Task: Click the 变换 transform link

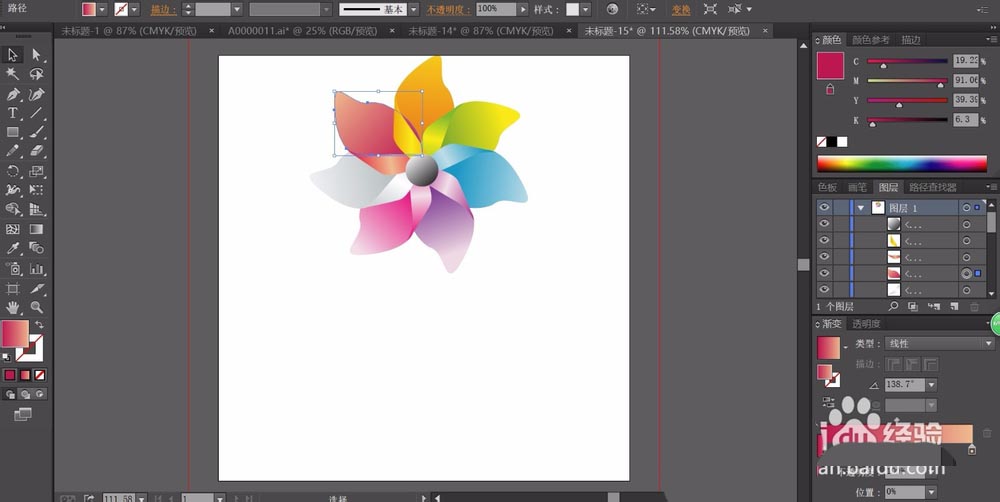Action: tap(681, 10)
